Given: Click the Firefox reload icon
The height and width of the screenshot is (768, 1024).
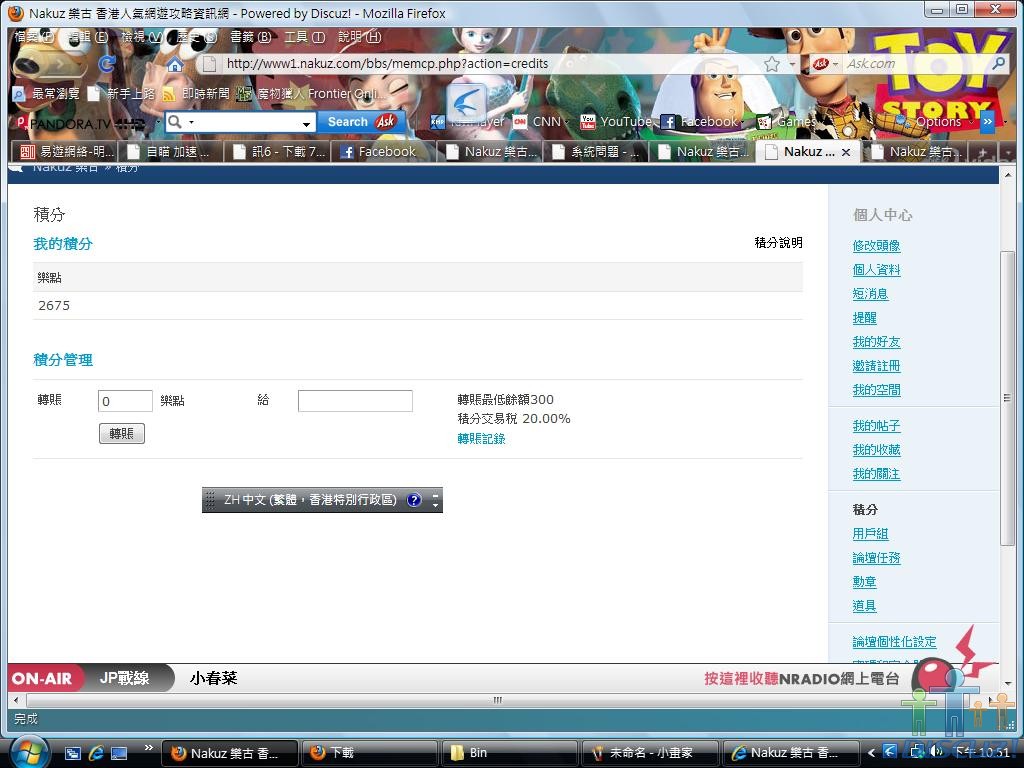Looking at the screenshot, I should pyautogui.click(x=107, y=64).
